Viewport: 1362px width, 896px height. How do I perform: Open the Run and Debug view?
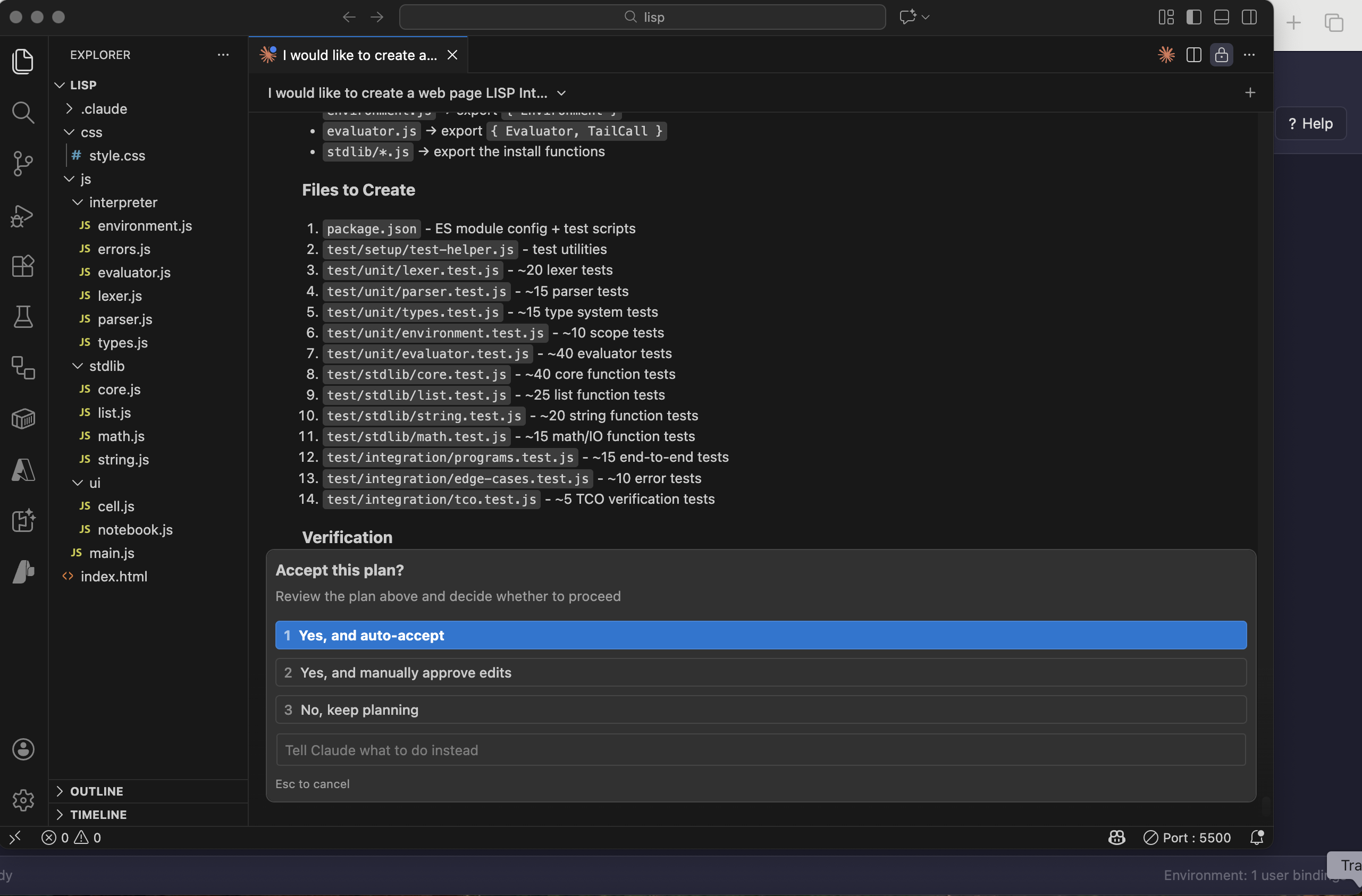tap(23, 215)
